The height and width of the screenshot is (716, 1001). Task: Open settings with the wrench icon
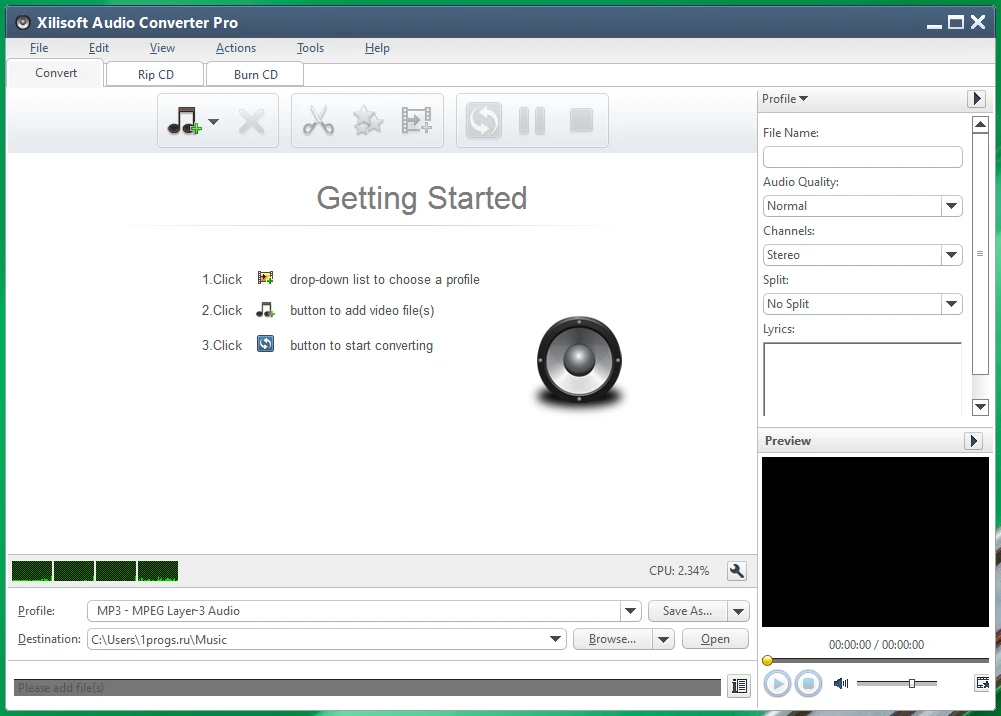point(737,571)
